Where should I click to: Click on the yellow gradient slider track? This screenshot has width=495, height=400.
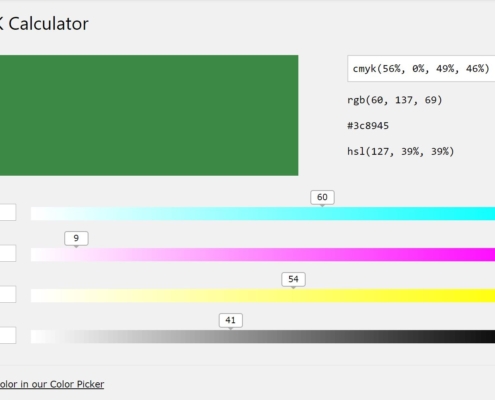point(263,296)
